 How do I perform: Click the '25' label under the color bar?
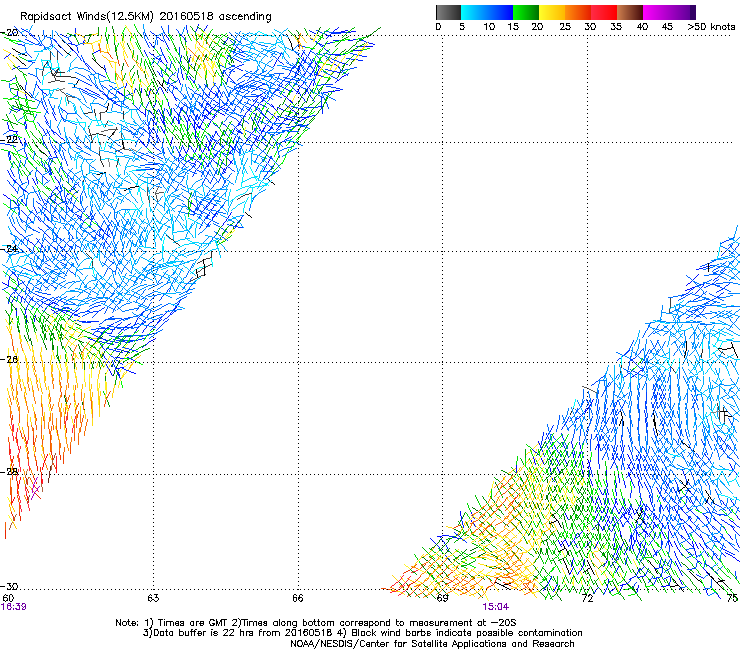565,27
